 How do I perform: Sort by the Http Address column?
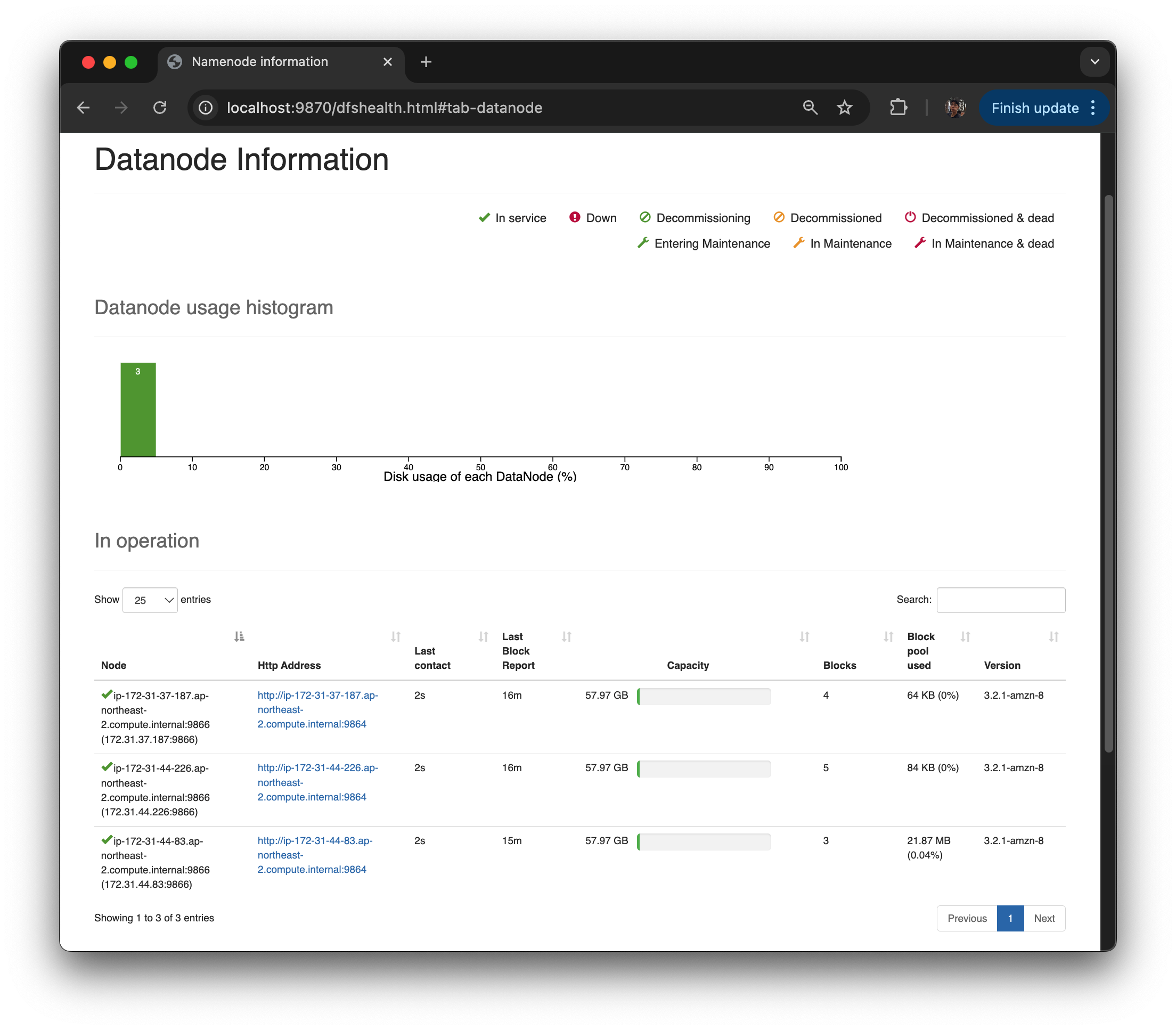click(395, 636)
